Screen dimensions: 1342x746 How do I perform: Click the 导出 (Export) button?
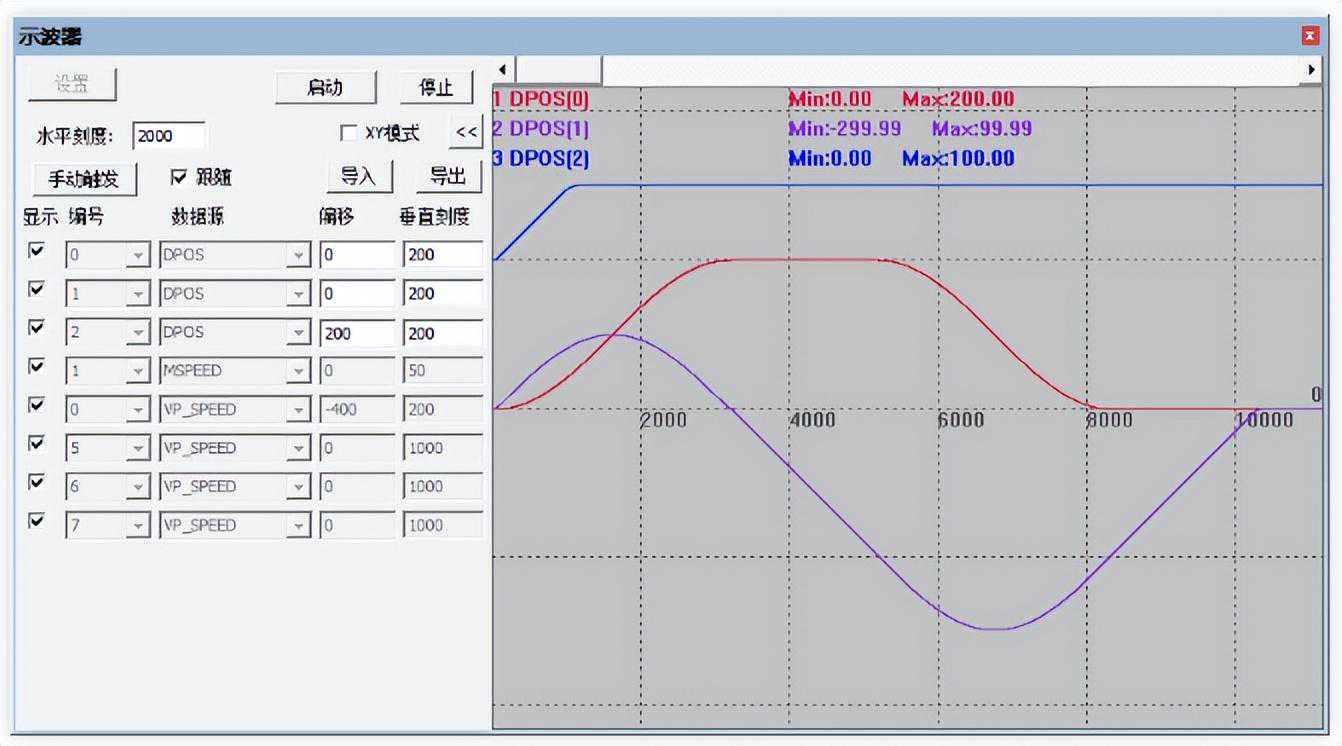448,177
